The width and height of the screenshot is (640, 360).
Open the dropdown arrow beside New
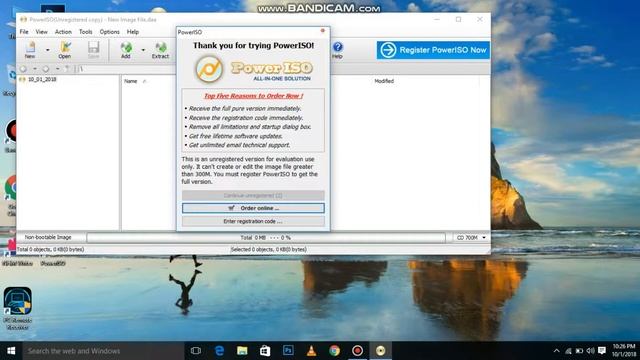click(47, 50)
